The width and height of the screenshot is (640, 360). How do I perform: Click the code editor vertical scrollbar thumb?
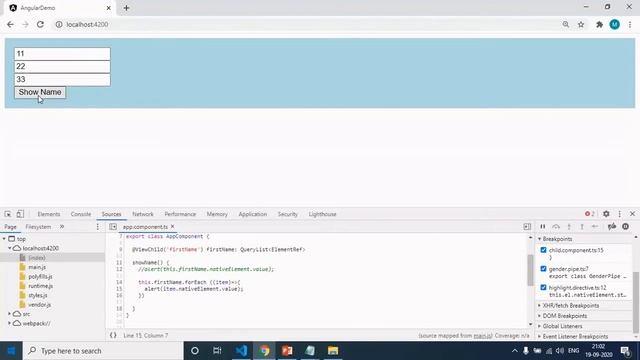pyautogui.click(x=530, y=270)
